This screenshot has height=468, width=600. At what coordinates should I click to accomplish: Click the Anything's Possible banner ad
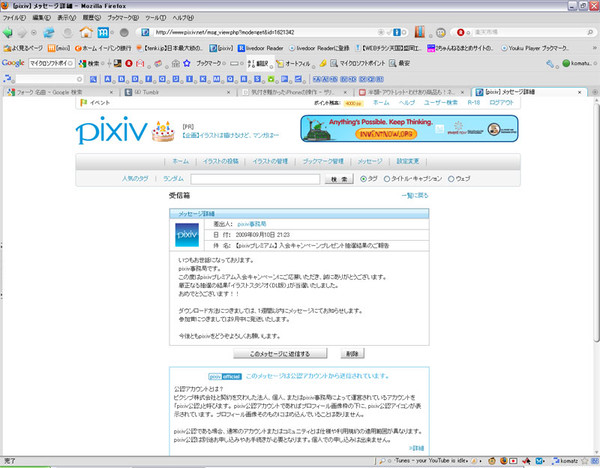pyautogui.click(x=409, y=129)
